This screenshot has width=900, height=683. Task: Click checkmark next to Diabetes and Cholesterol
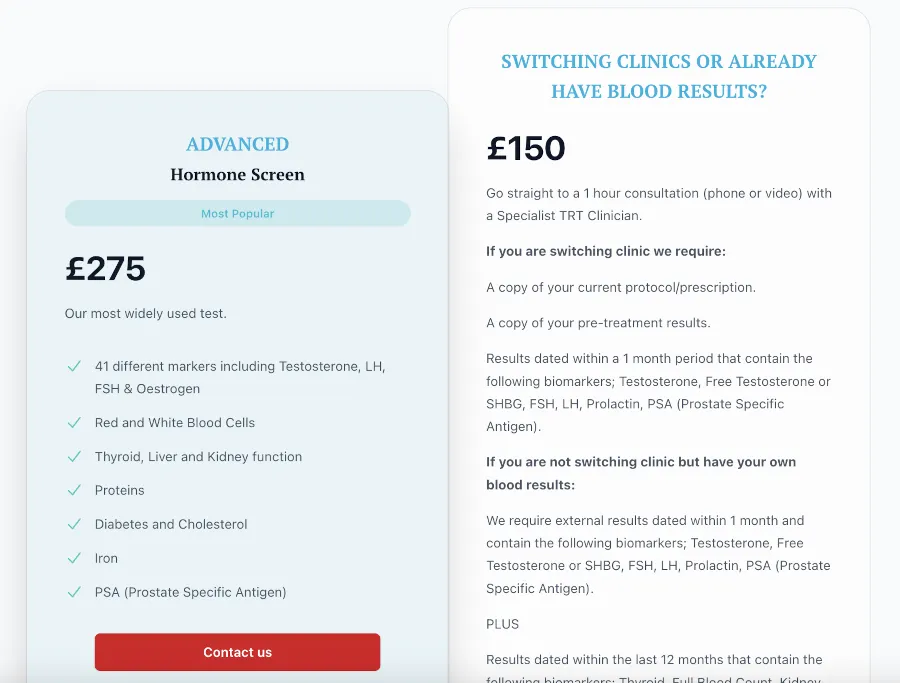click(74, 525)
